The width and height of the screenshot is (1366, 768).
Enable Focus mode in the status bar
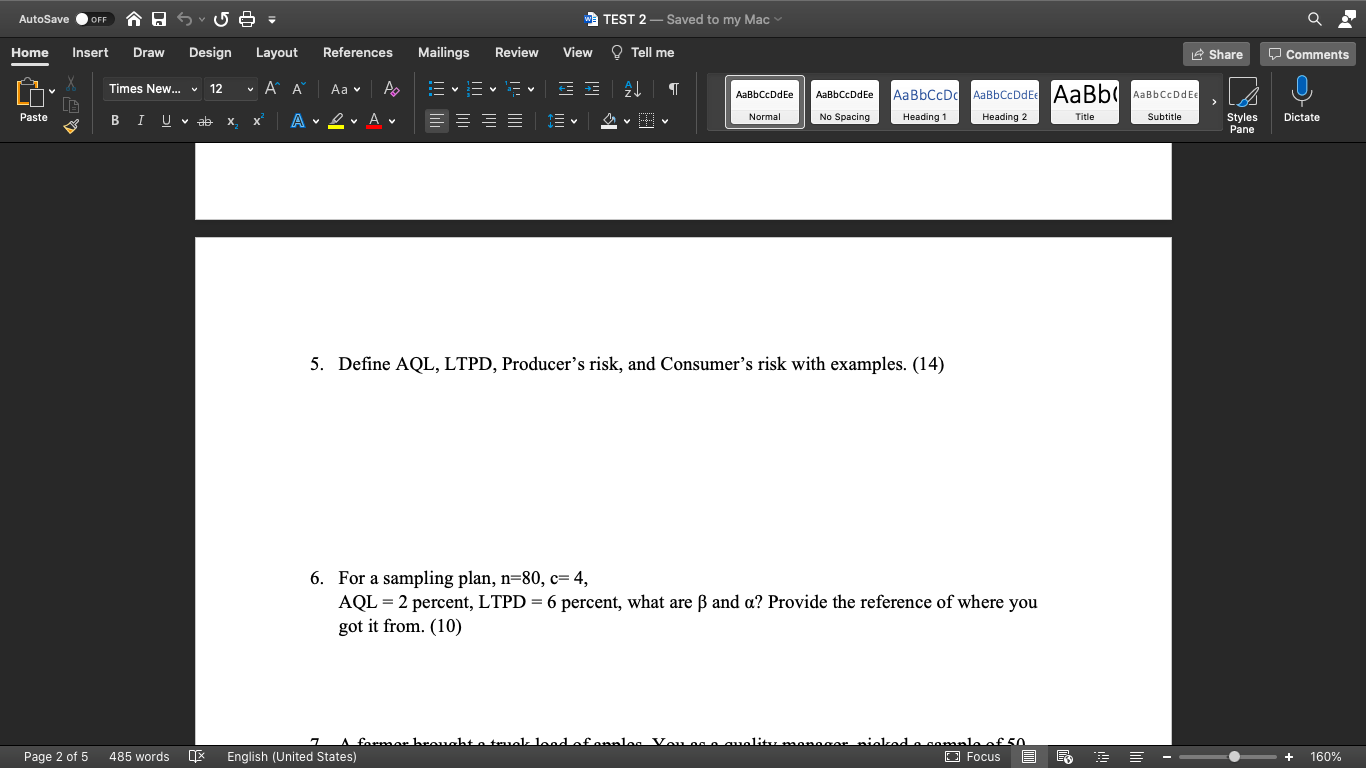point(972,757)
